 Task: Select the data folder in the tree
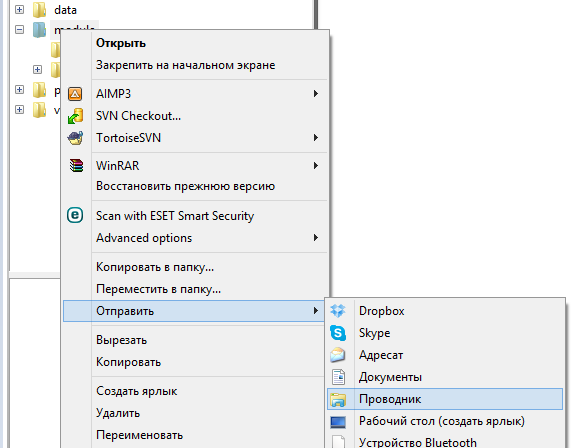[65, 10]
